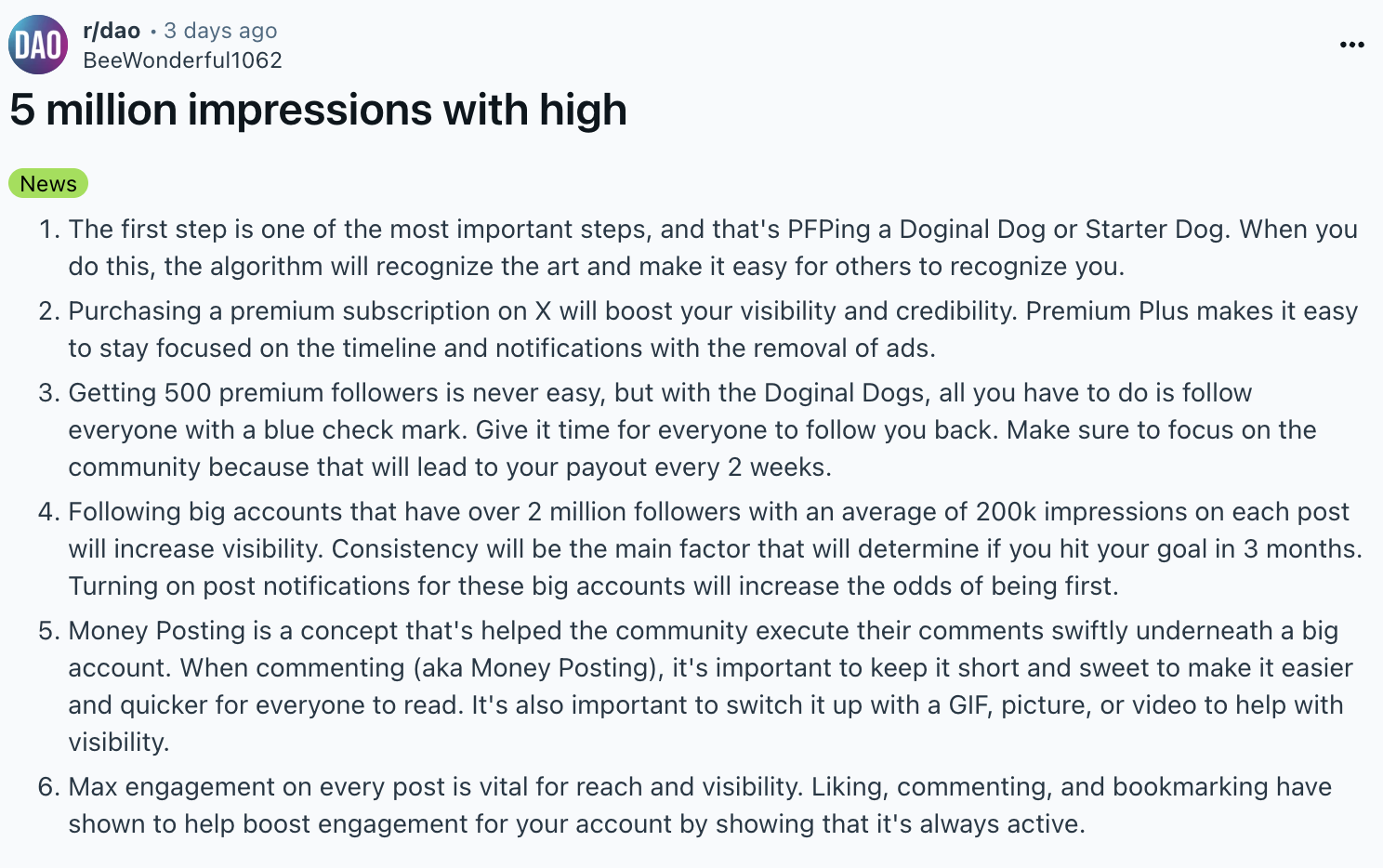Screen dimensions: 1383x868
Task: Click the word "GIF" in step 5
Action: [x=968, y=705]
